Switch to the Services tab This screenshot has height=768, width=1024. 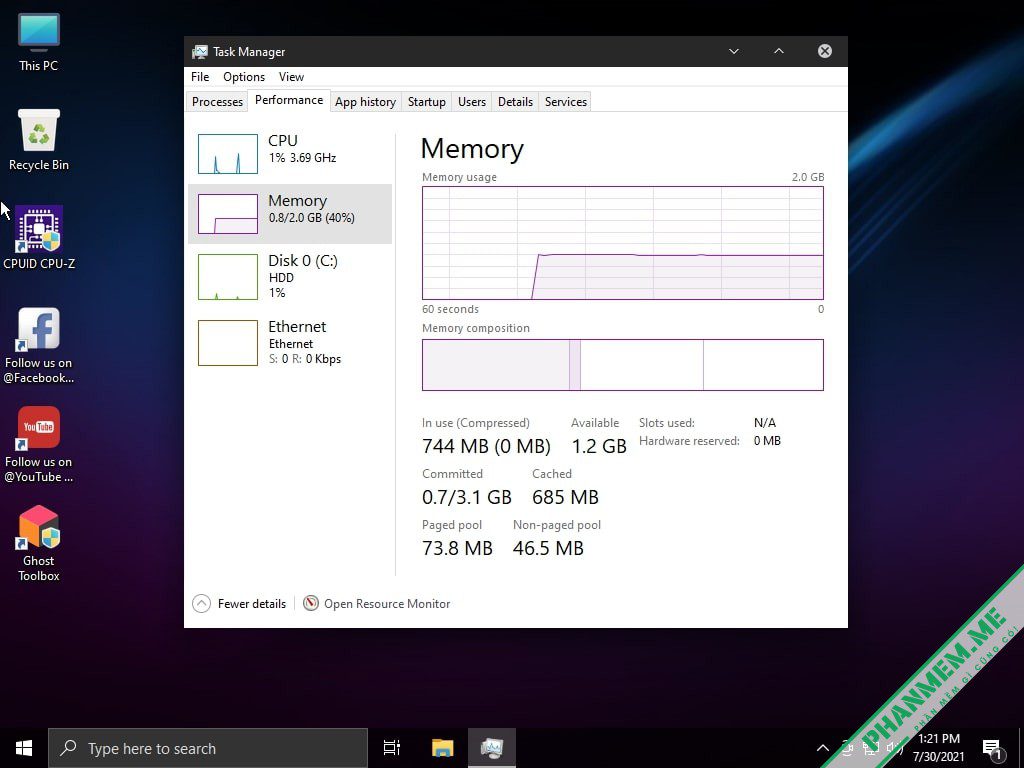pos(566,102)
